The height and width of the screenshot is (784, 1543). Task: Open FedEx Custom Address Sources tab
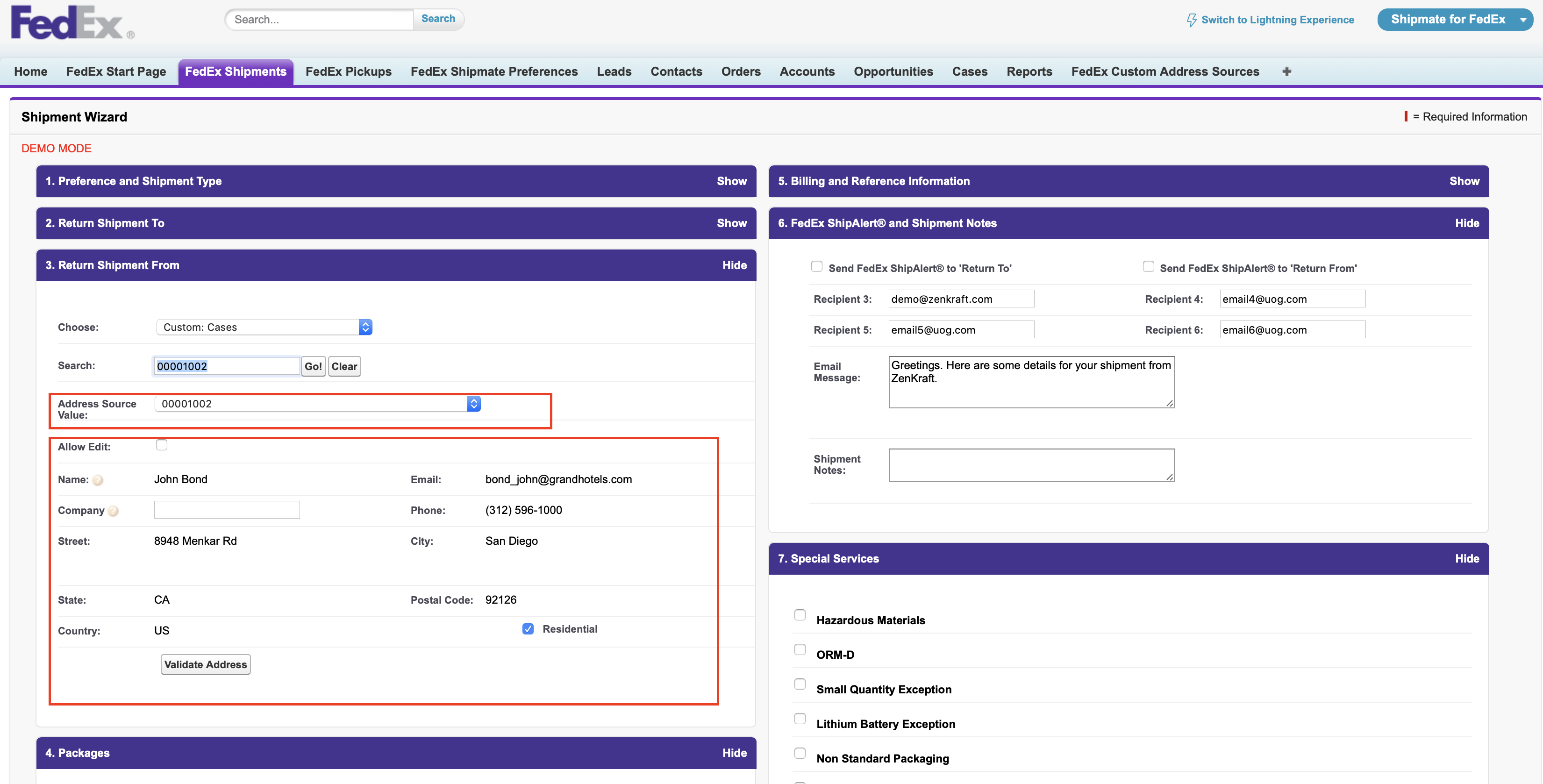point(1165,71)
